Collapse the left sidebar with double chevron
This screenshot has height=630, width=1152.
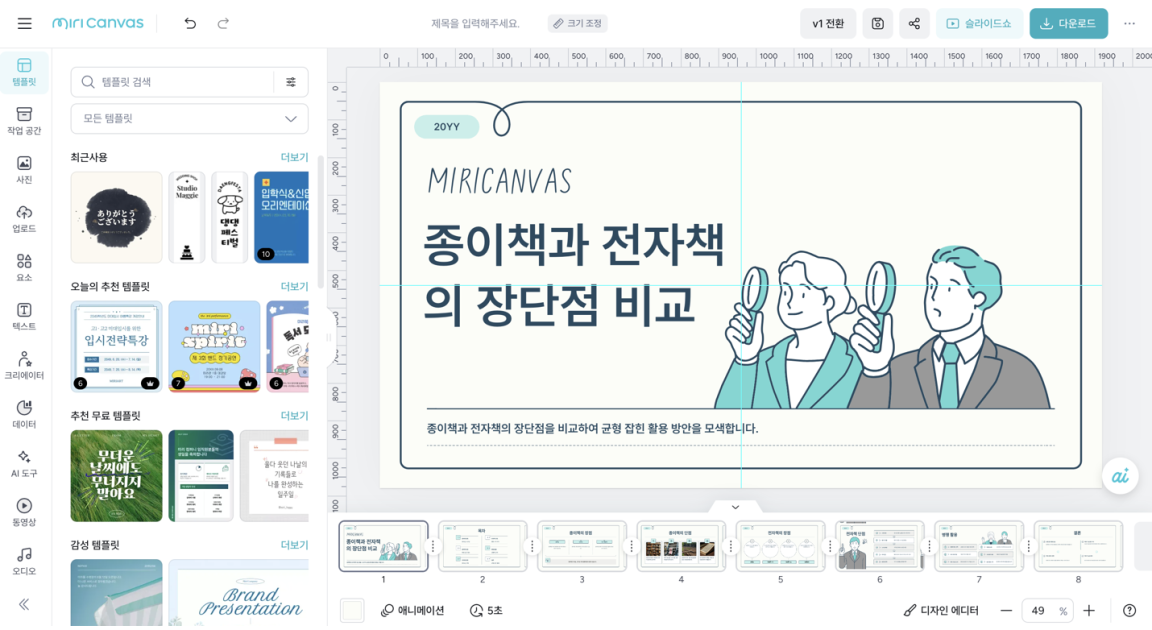click(x=24, y=604)
